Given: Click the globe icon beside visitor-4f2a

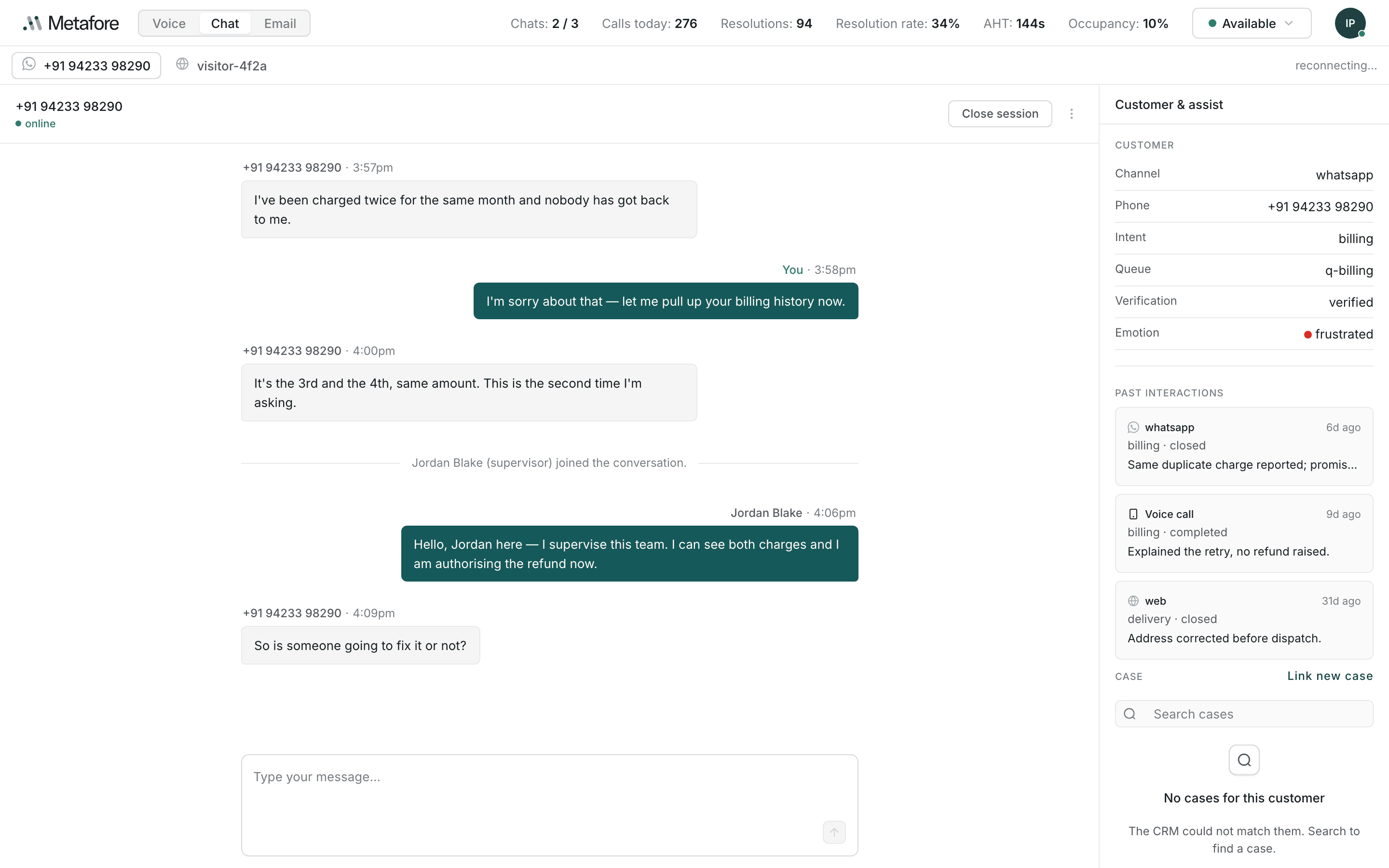Looking at the screenshot, I should click(182, 64).
